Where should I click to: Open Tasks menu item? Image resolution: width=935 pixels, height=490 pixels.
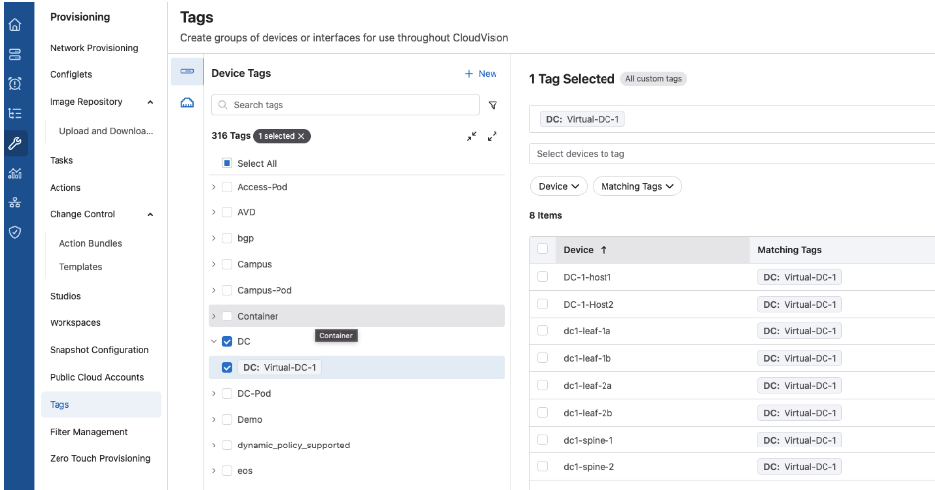tap(61, 160)
